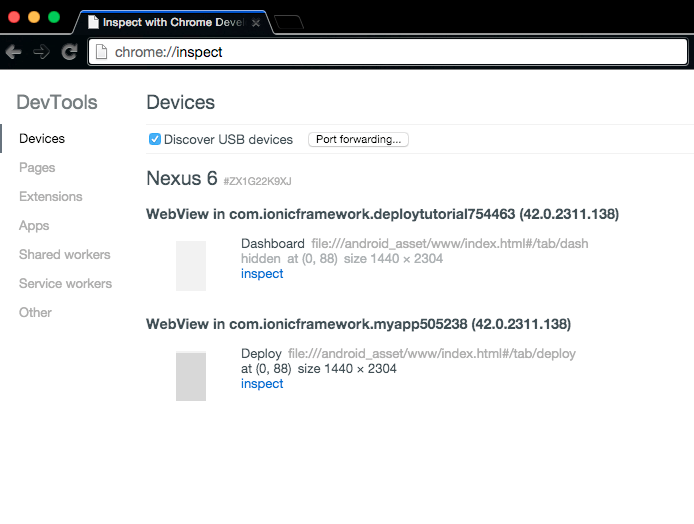This screenshot has height=524, width=694.
Task: Click the green maximize window button
Action: click(x=54, y=17)
